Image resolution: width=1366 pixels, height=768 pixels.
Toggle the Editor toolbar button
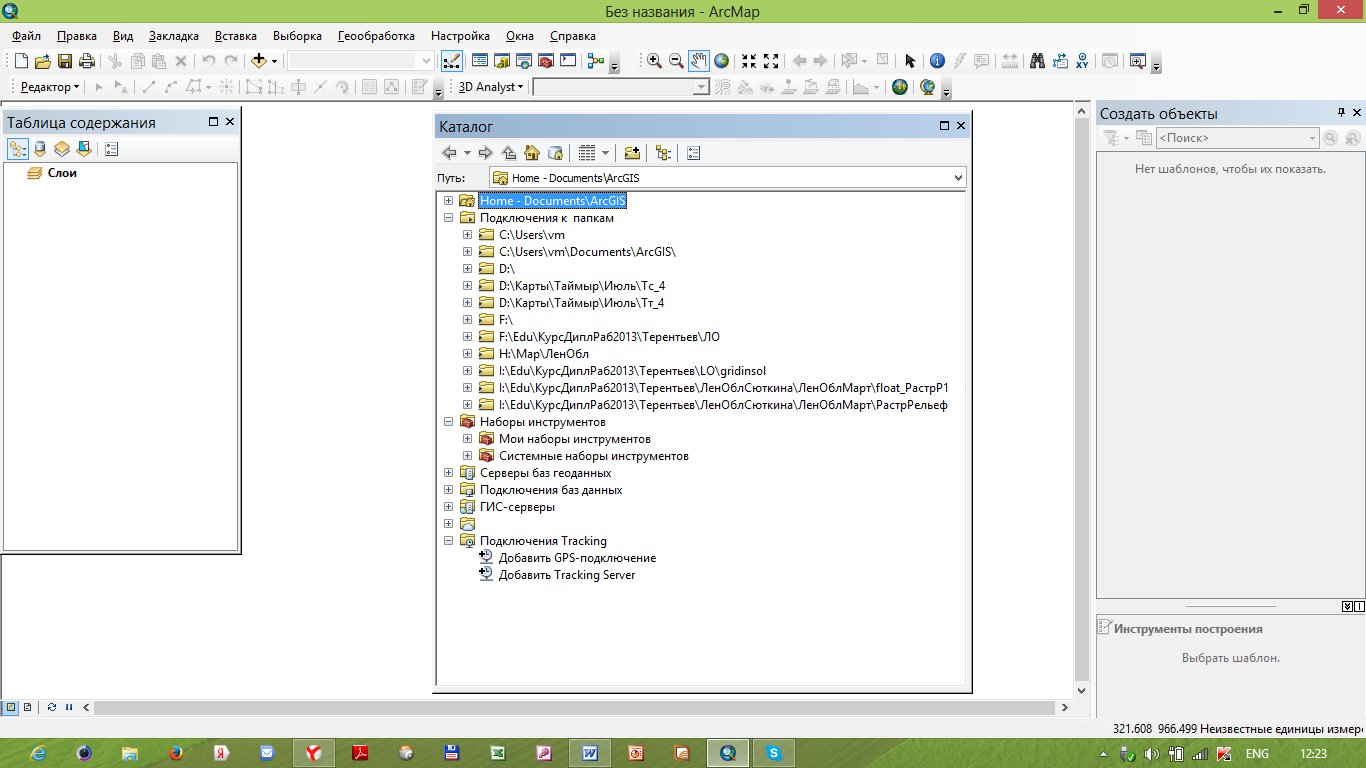(452, 61)
